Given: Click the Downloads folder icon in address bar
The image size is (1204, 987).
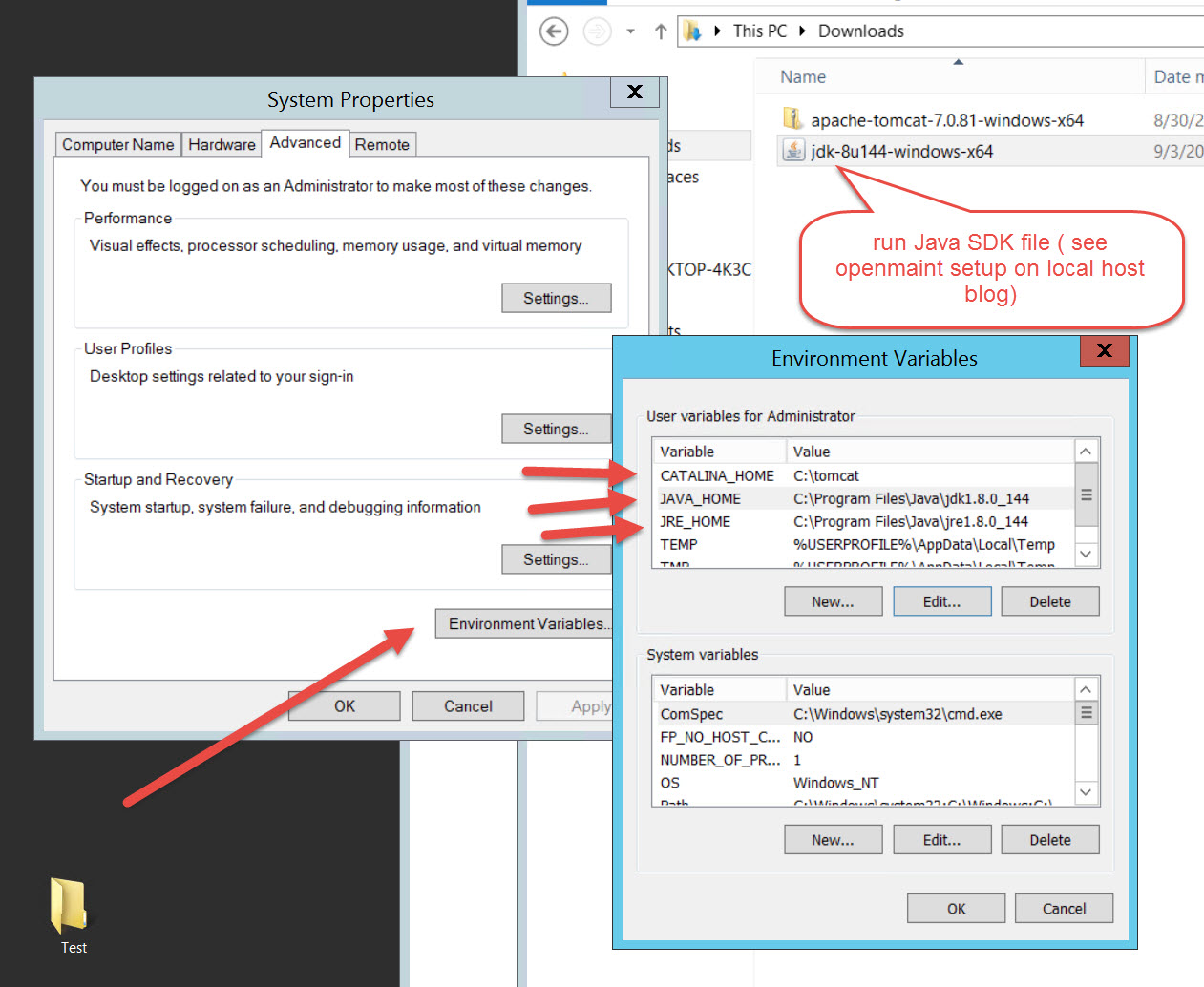Looking at the screenshot, I should [692, 31].
